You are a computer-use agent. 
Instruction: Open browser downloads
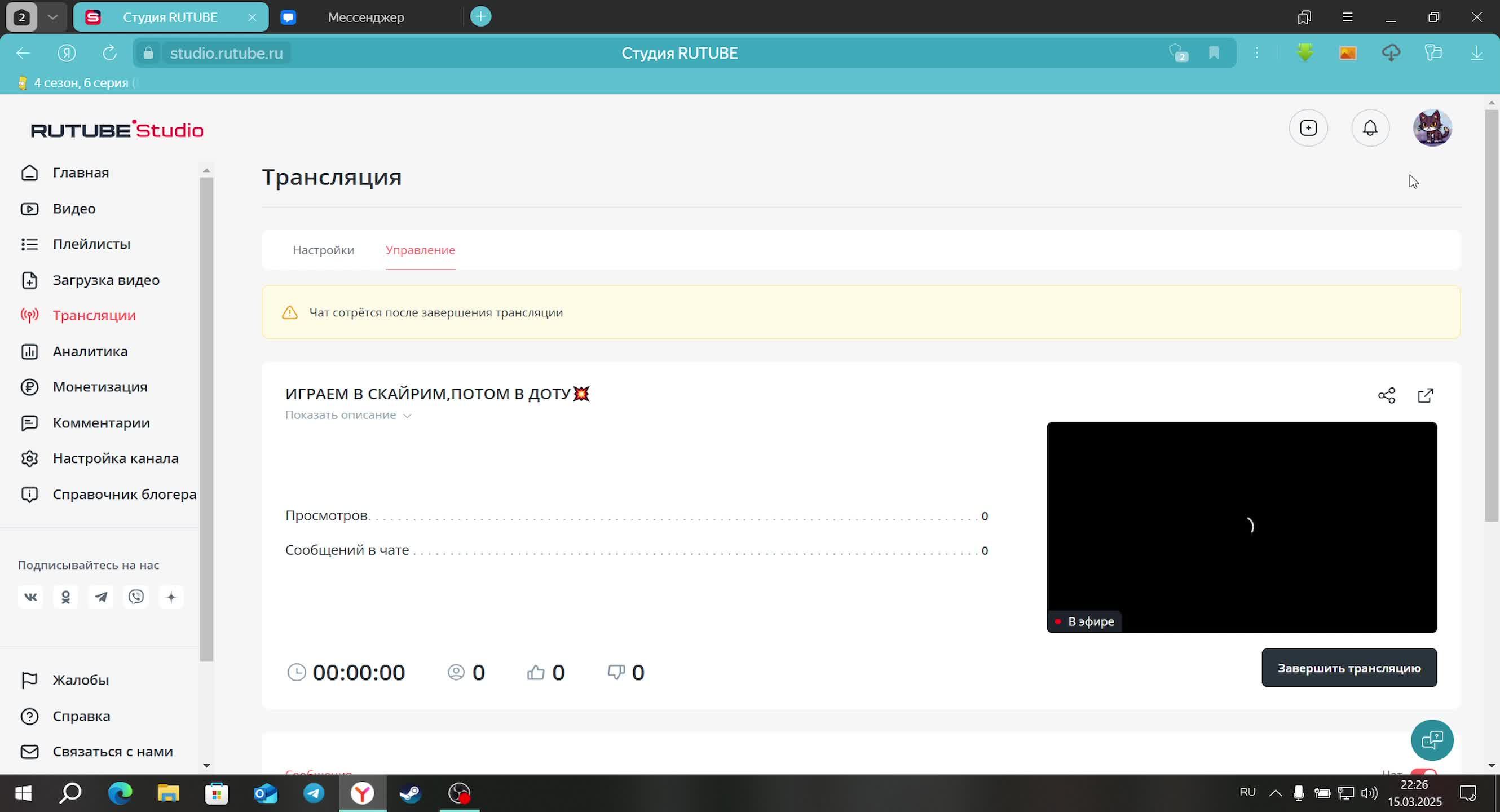(x=1477, y=53)
